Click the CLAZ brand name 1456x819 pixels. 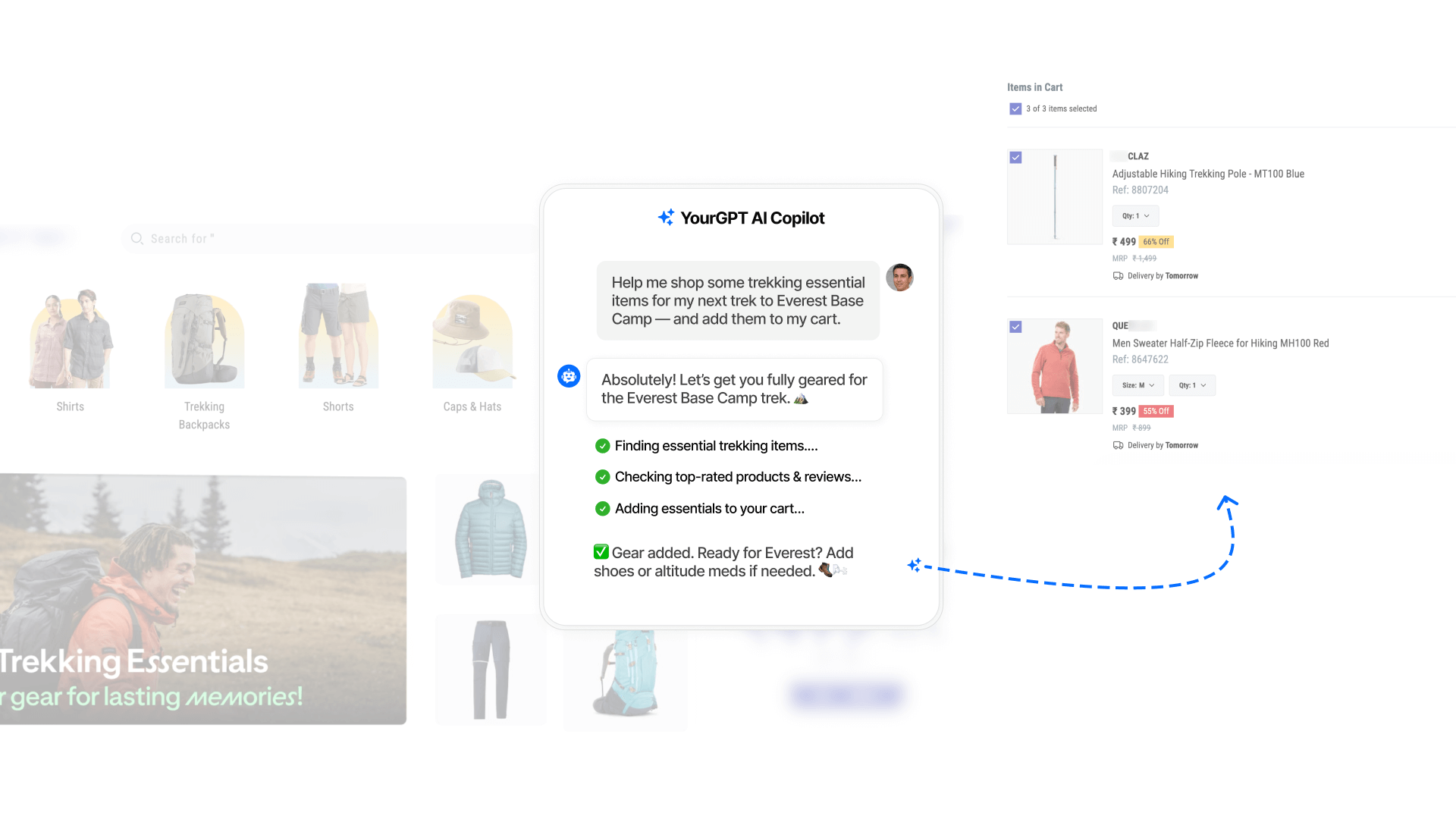(x=1137, y=156)
